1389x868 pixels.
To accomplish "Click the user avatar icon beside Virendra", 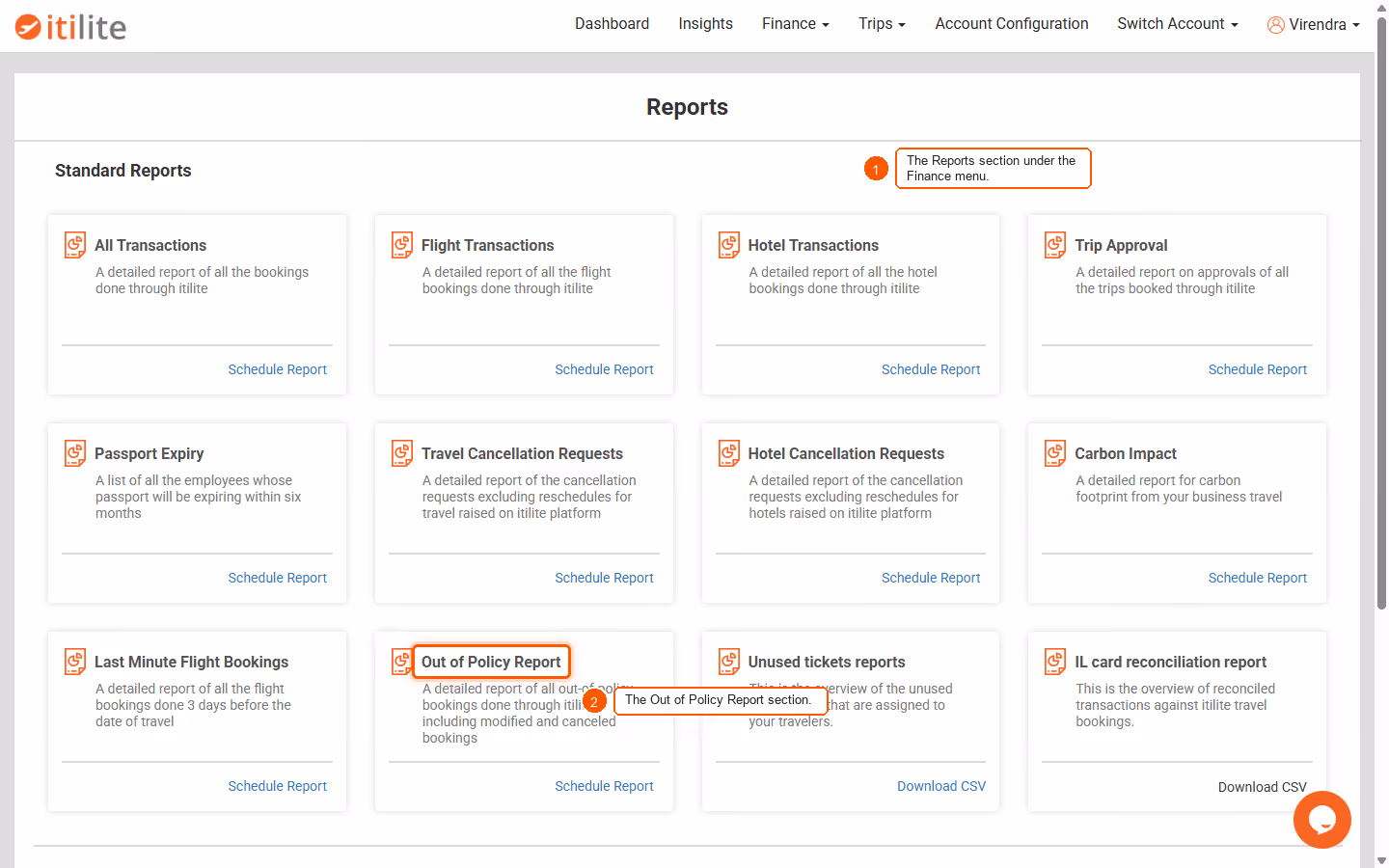I will (x=1275, y=25).
